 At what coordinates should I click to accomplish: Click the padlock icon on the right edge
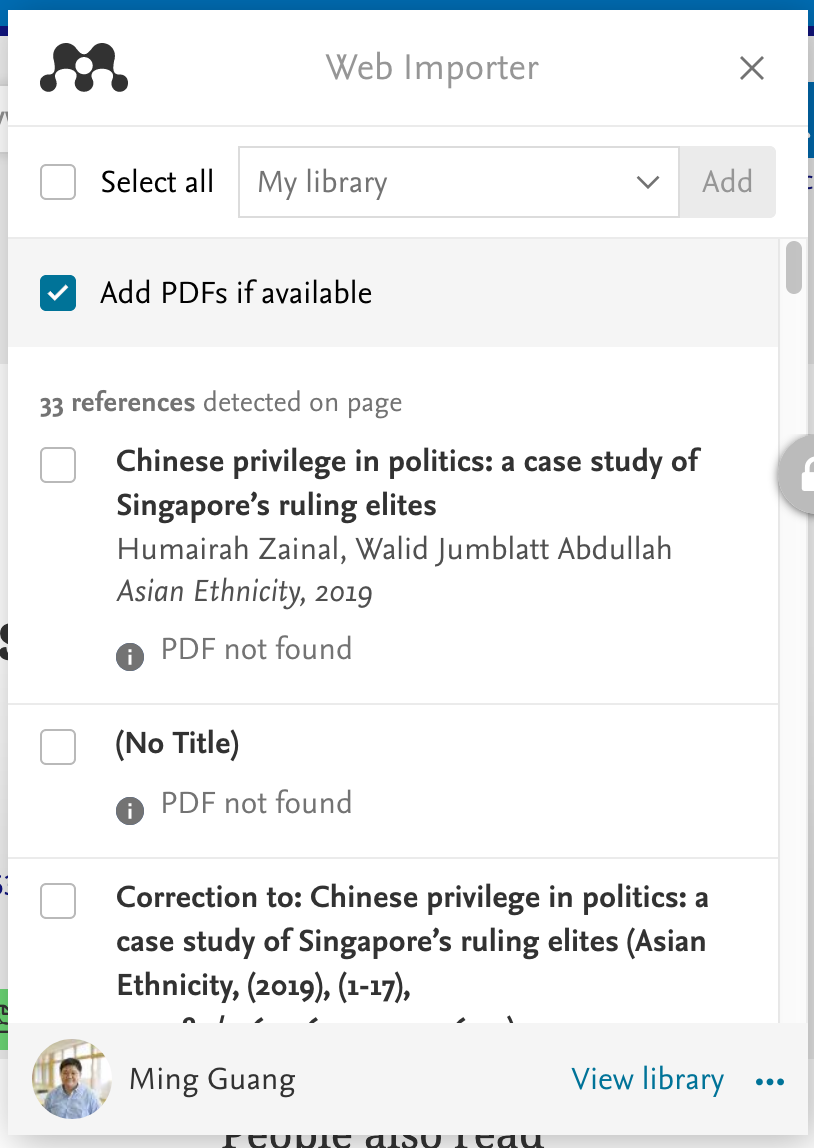(806, 475)
